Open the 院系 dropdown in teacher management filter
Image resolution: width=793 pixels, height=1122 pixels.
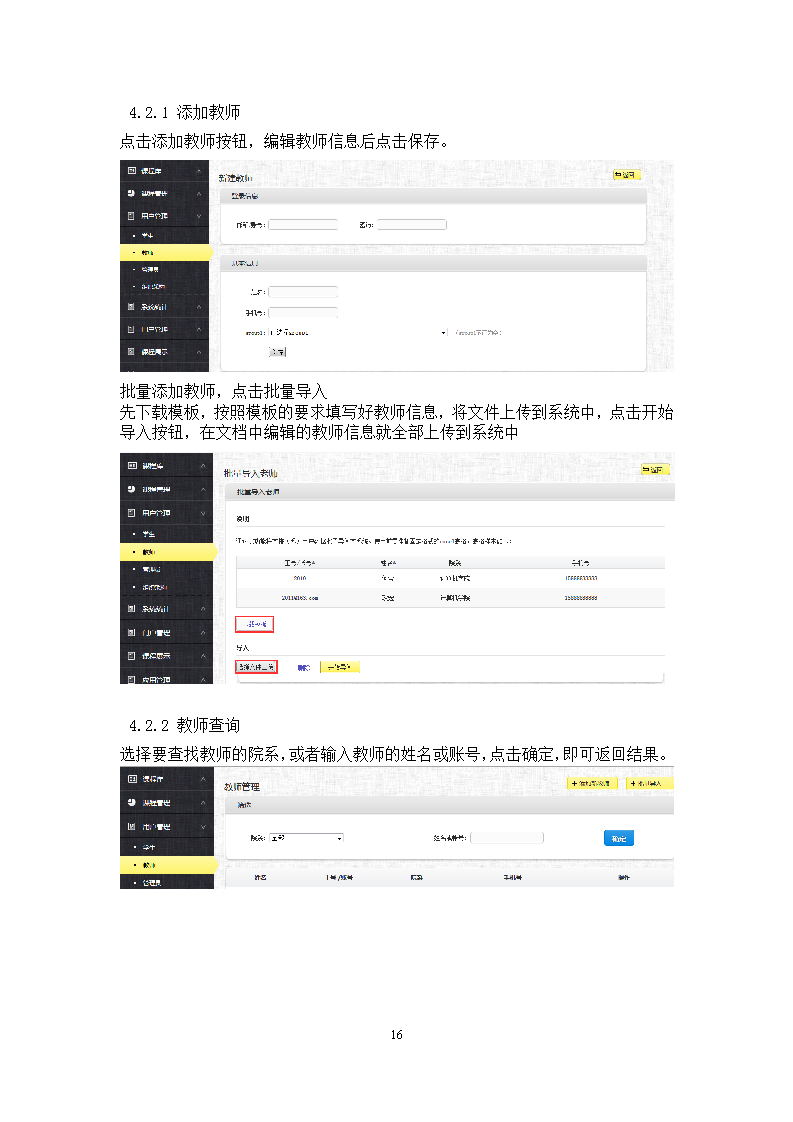click(306, 838)
